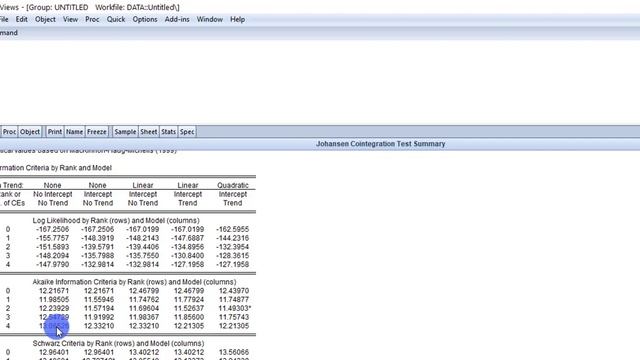Click the Stats button
This screenshot has height=360, width=640.
[169, 132]
